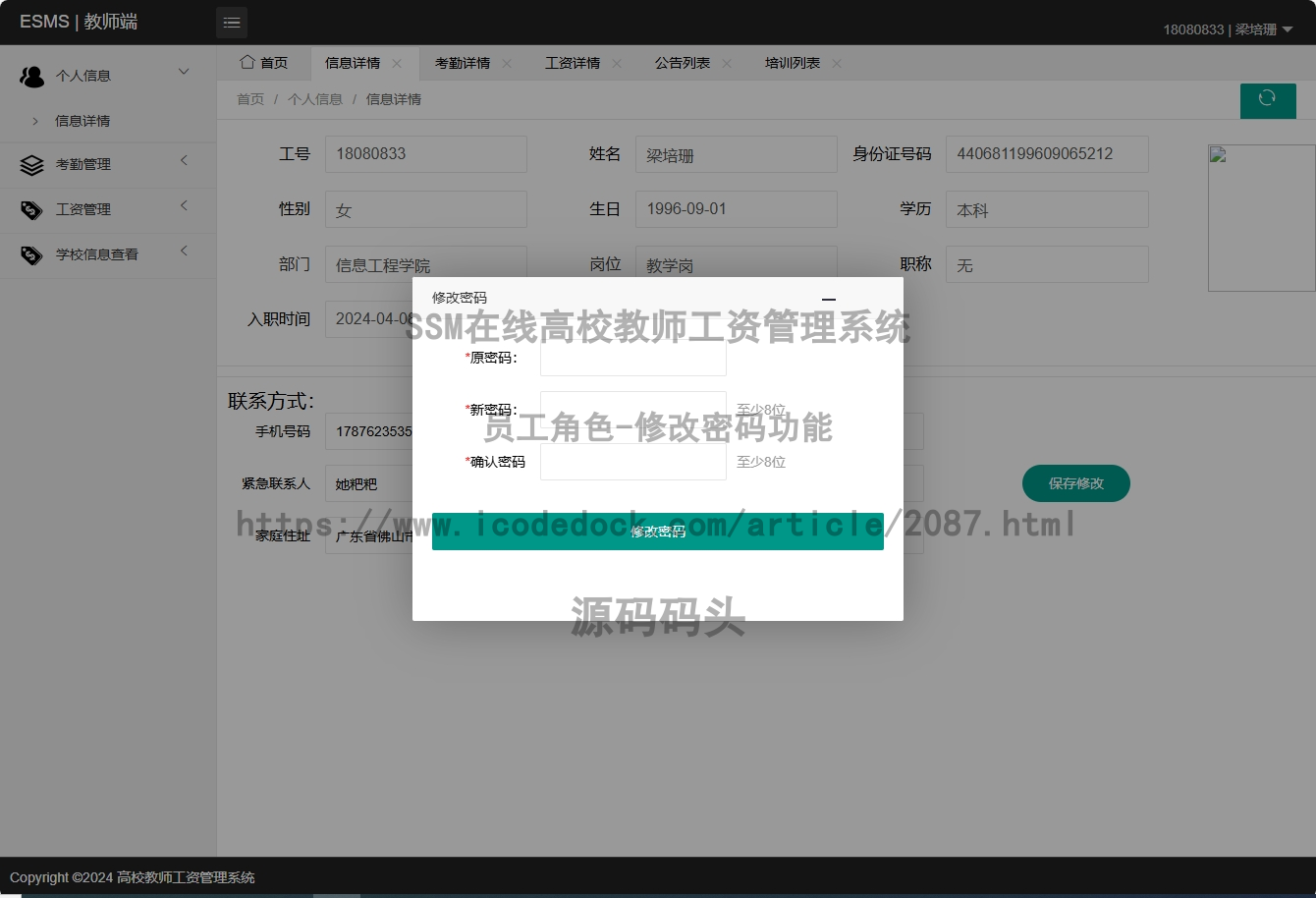Collapse the 个人信息 sidebar menu
1316x898 pixels.
(184, 71)
